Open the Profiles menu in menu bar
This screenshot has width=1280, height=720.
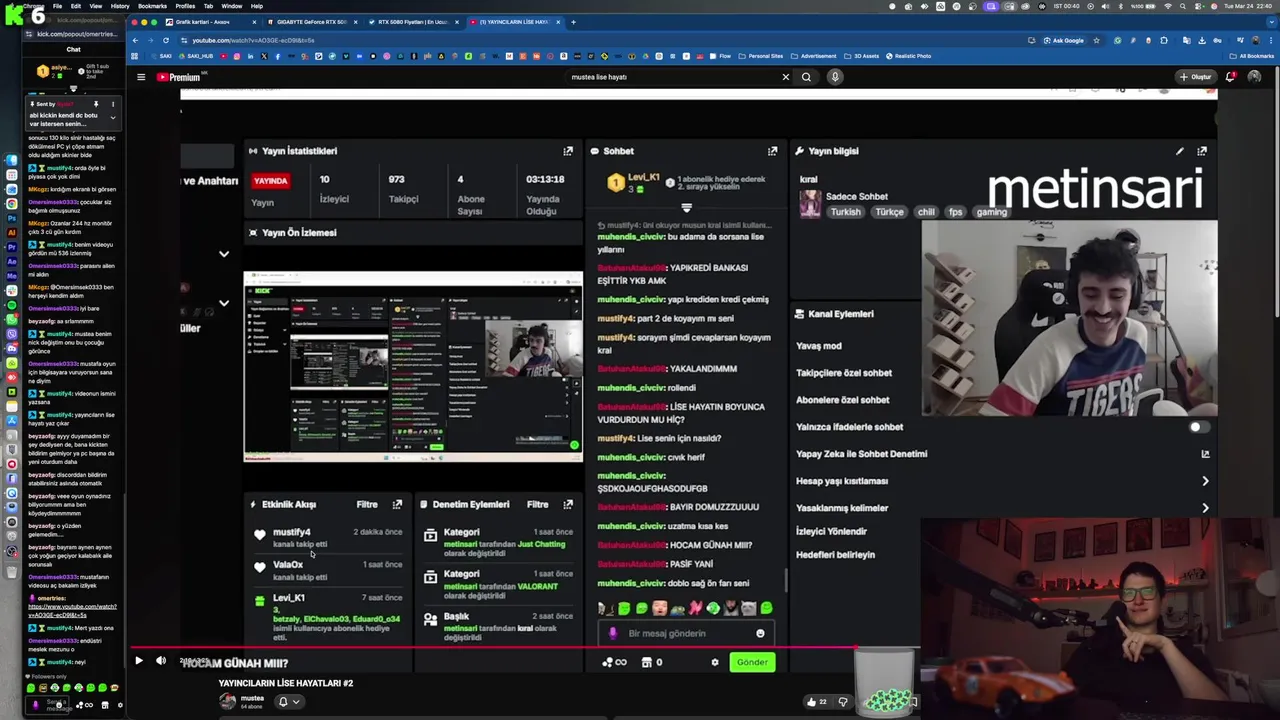tap(185, 6)
